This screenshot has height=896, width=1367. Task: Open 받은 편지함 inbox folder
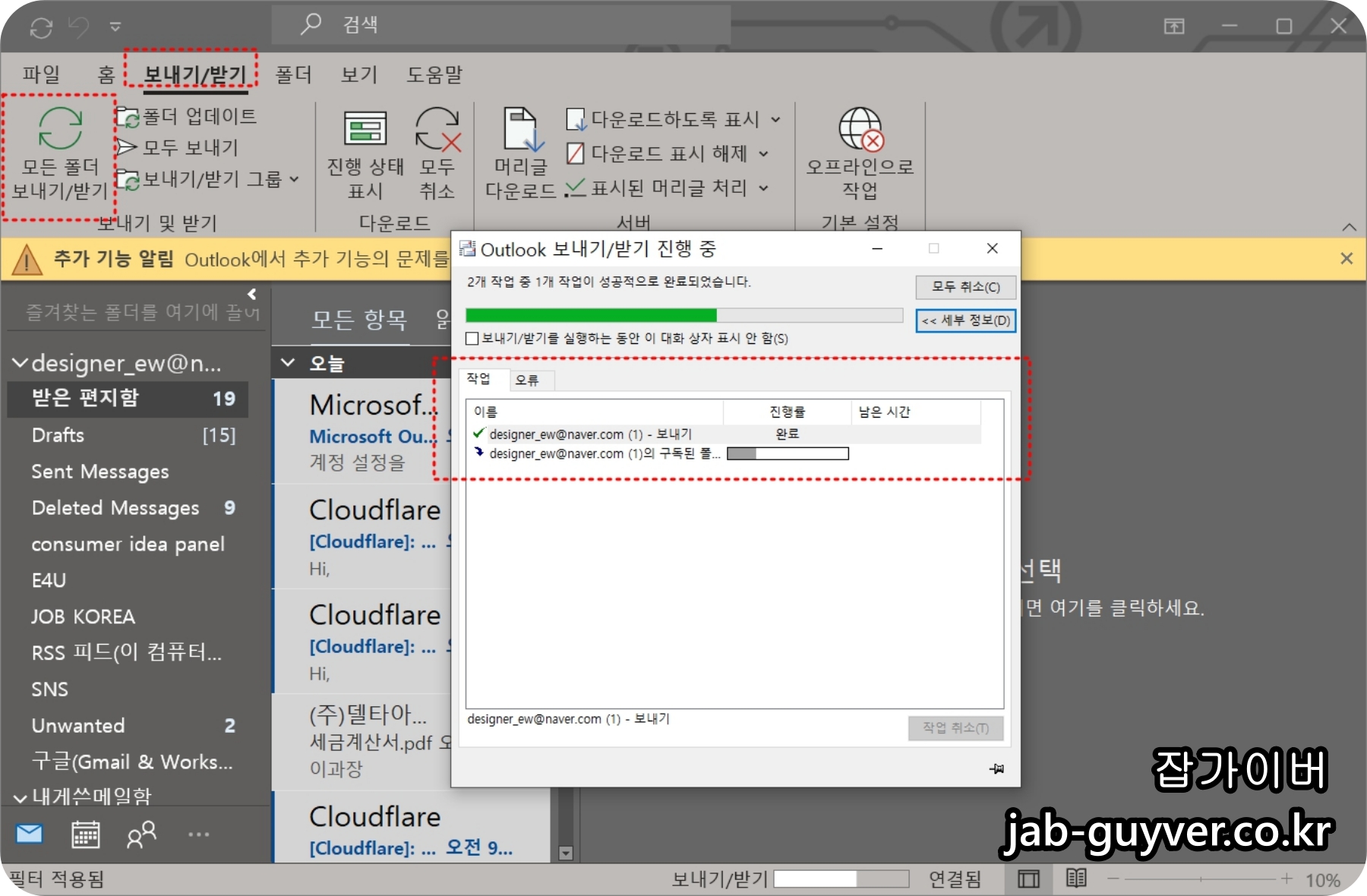click(128, 398)
